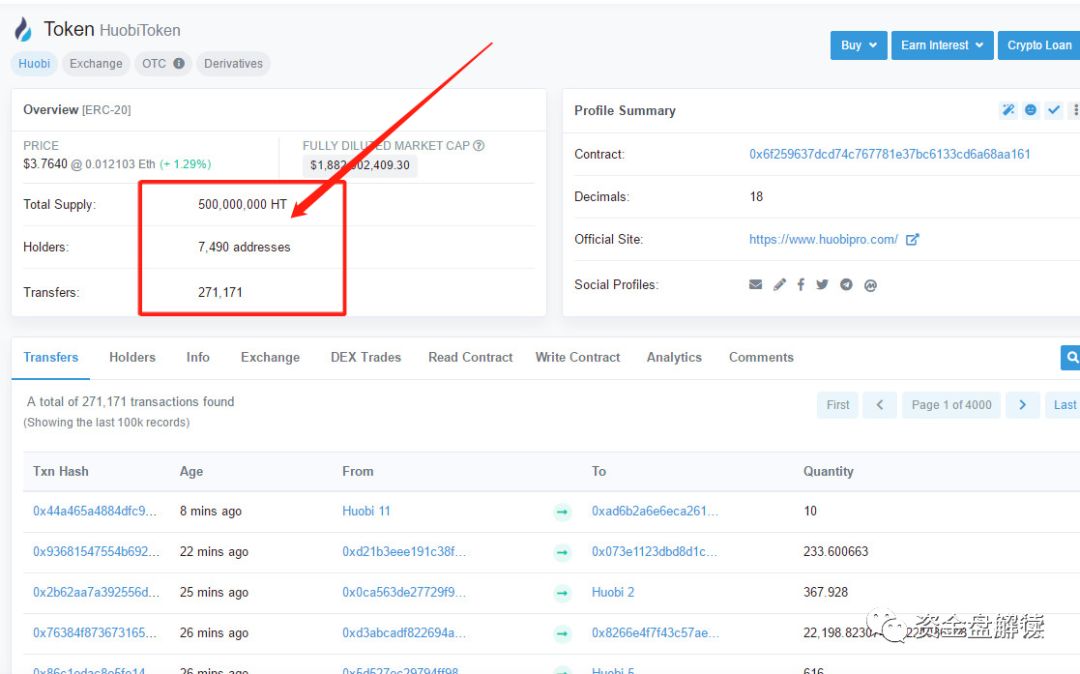Screen dimensions: 1080x674
Task: Click the Quantity column header
Action: (829, 472)
